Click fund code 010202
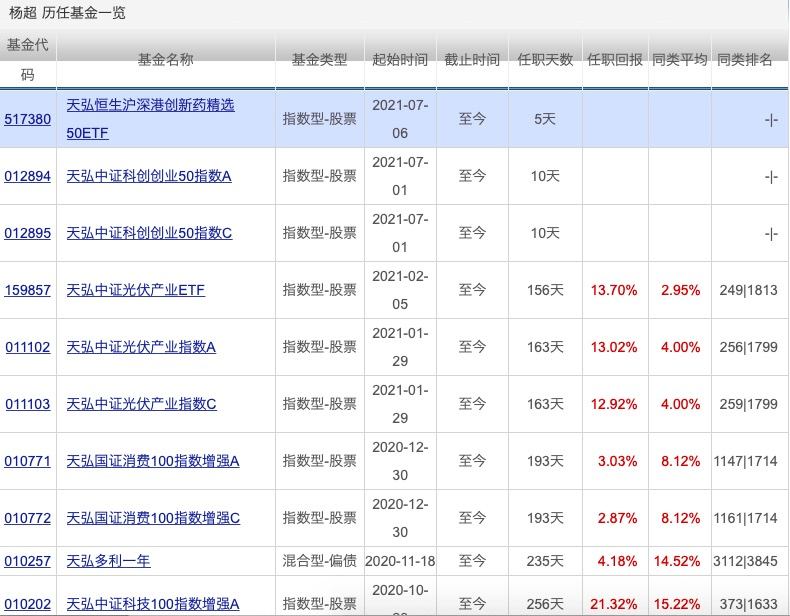 click(x=28, y=604)
